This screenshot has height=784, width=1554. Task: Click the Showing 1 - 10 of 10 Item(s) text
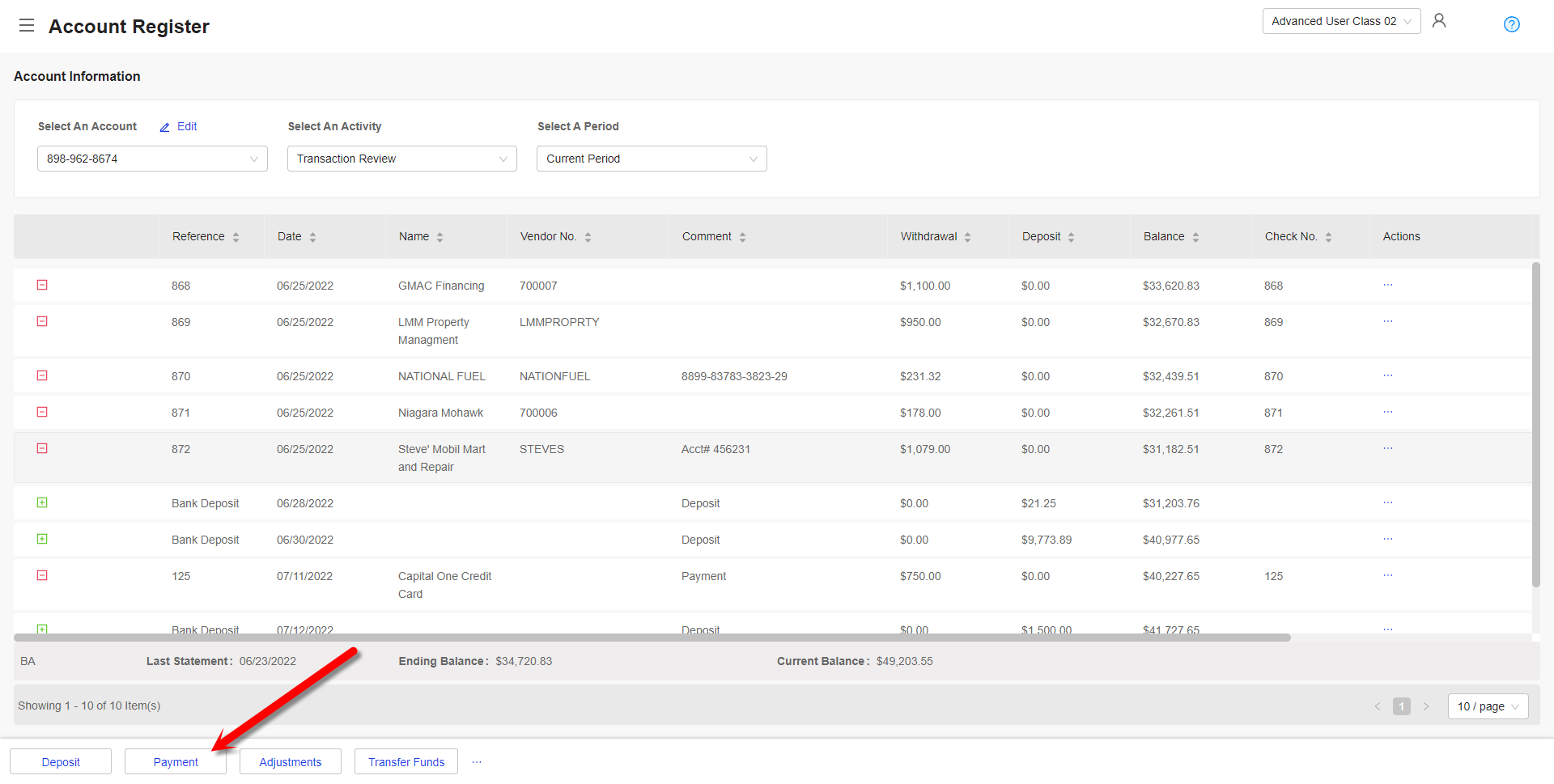coord(89,706)
